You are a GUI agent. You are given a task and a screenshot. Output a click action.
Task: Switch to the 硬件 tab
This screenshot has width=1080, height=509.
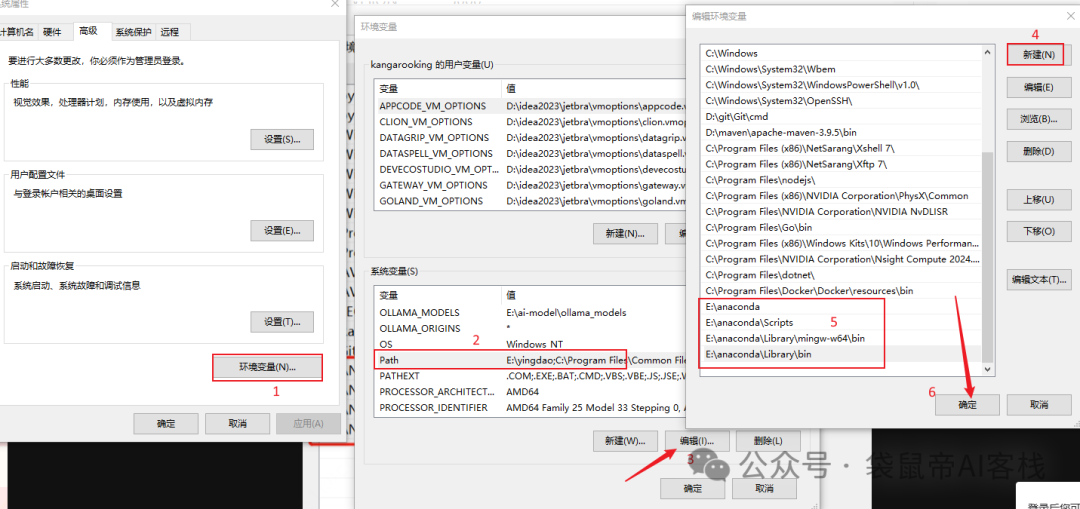pos(52,31)
